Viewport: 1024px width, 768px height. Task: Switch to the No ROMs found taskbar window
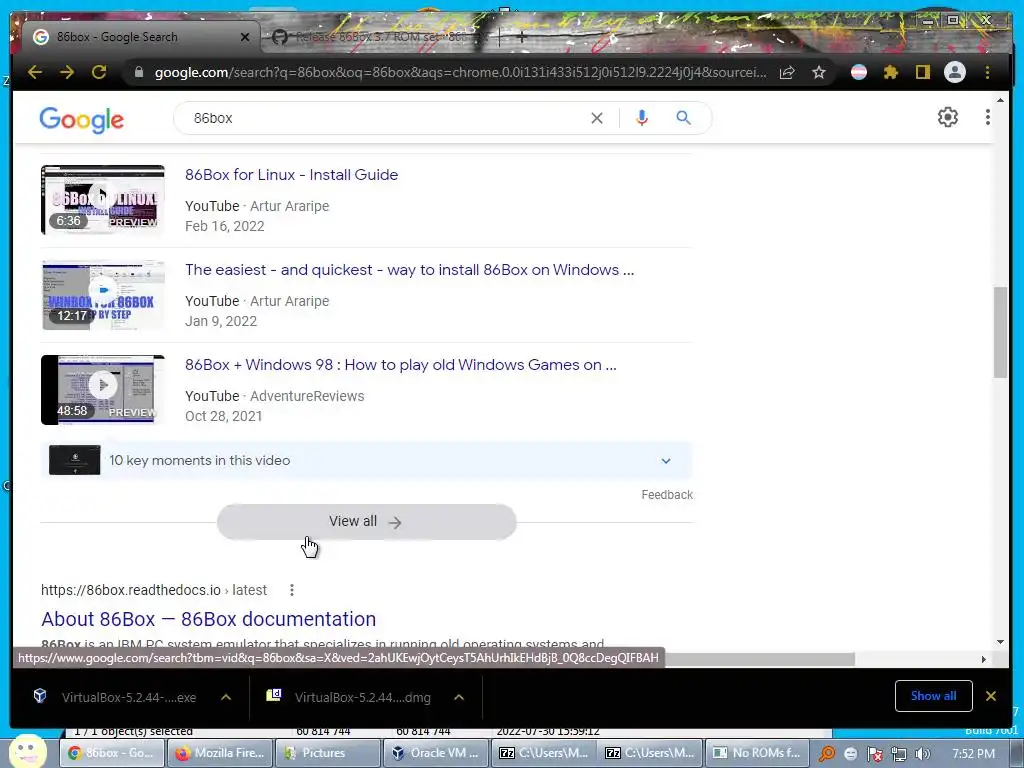pos(758,753)
